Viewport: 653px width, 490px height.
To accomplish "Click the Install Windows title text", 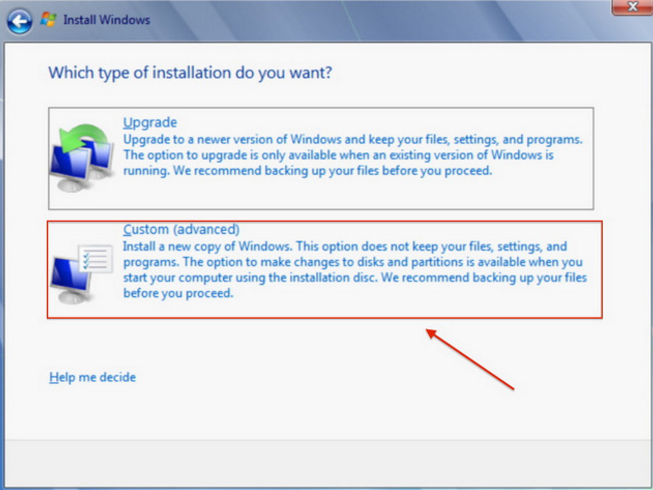I will [x=107, y=20].
